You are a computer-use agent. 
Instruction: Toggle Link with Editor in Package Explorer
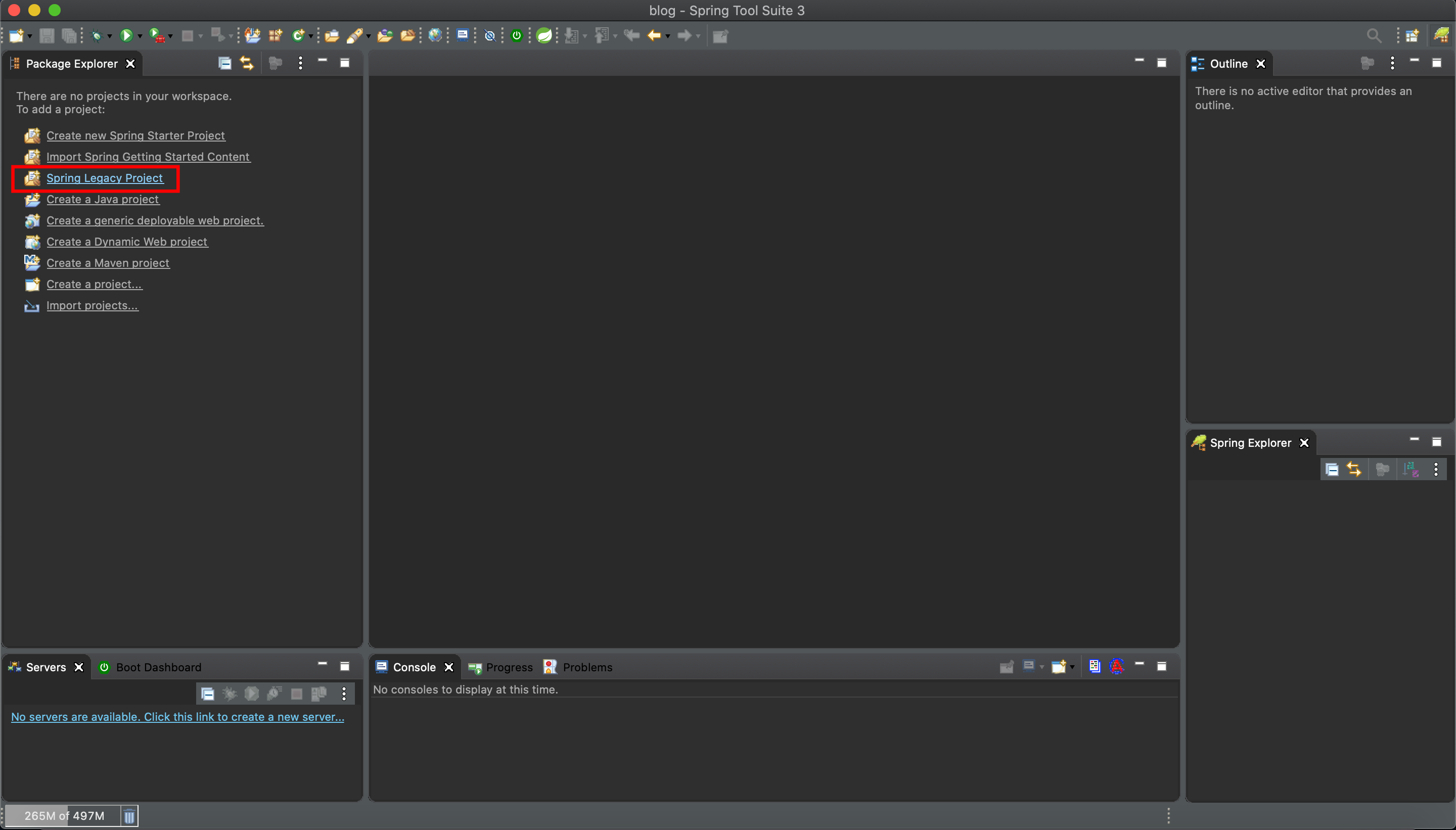click(x=247, y=63)
